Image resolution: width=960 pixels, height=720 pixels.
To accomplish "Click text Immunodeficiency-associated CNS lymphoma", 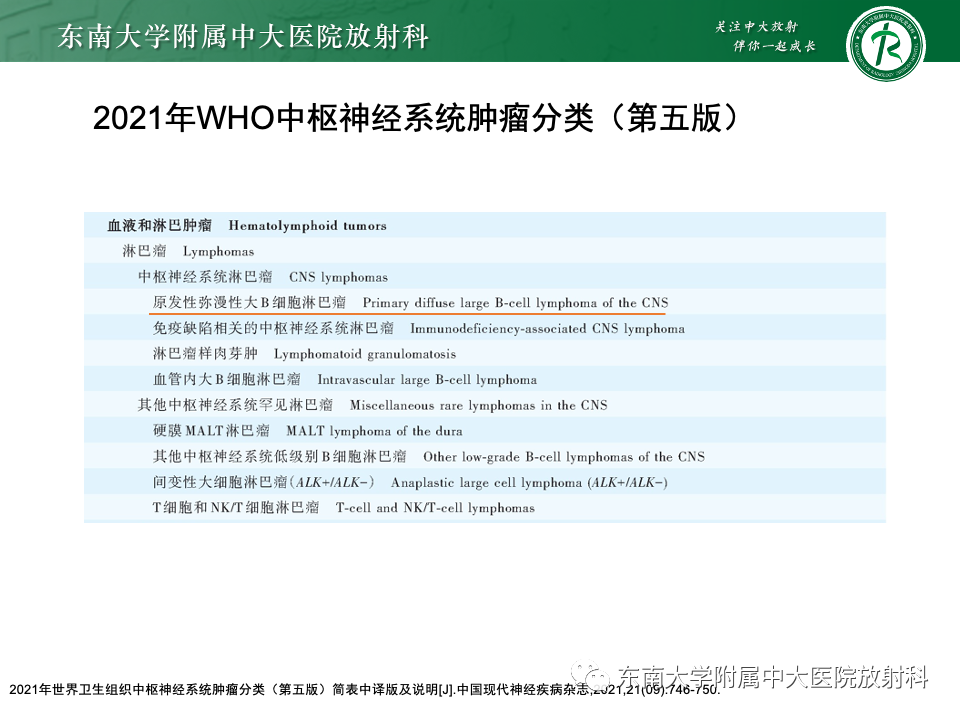I will (x=547, y=328).
